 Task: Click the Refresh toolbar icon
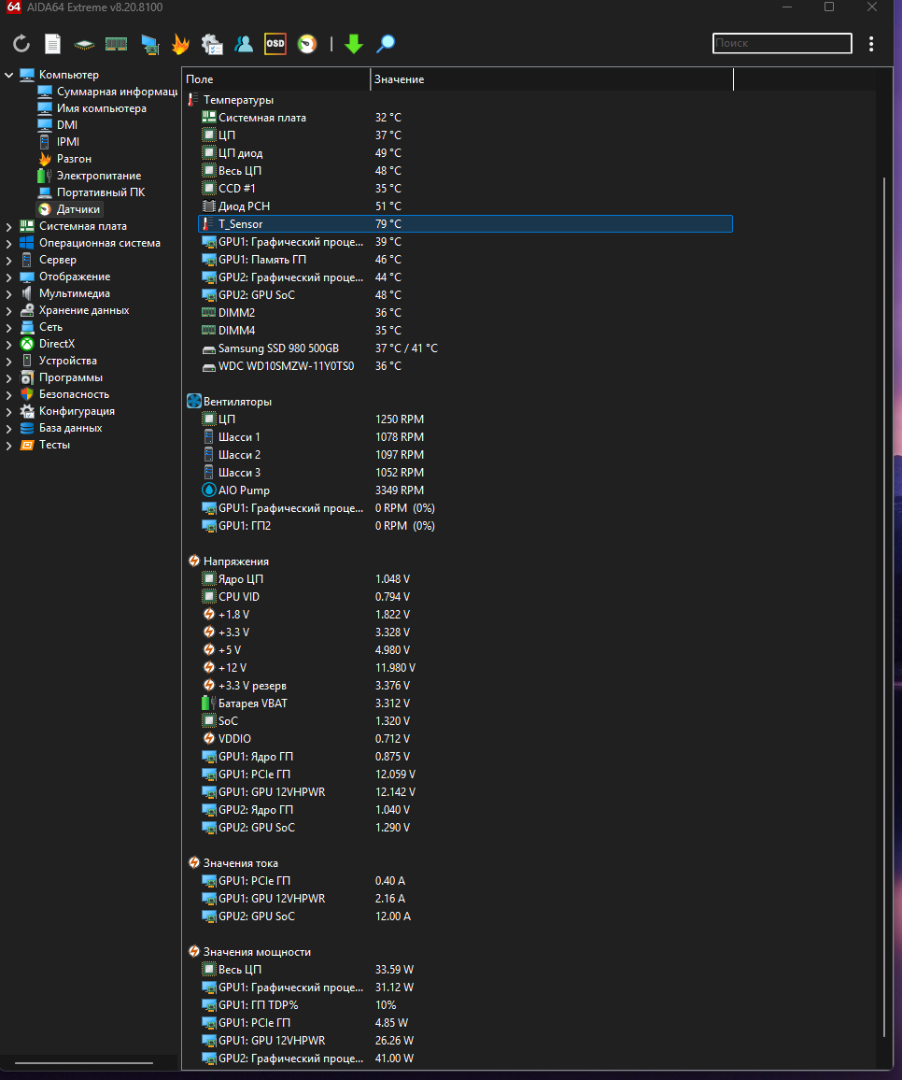coord(21,44)
